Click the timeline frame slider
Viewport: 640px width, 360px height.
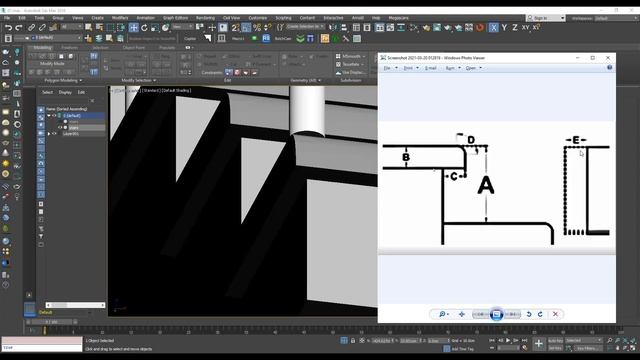coord(52,322)
